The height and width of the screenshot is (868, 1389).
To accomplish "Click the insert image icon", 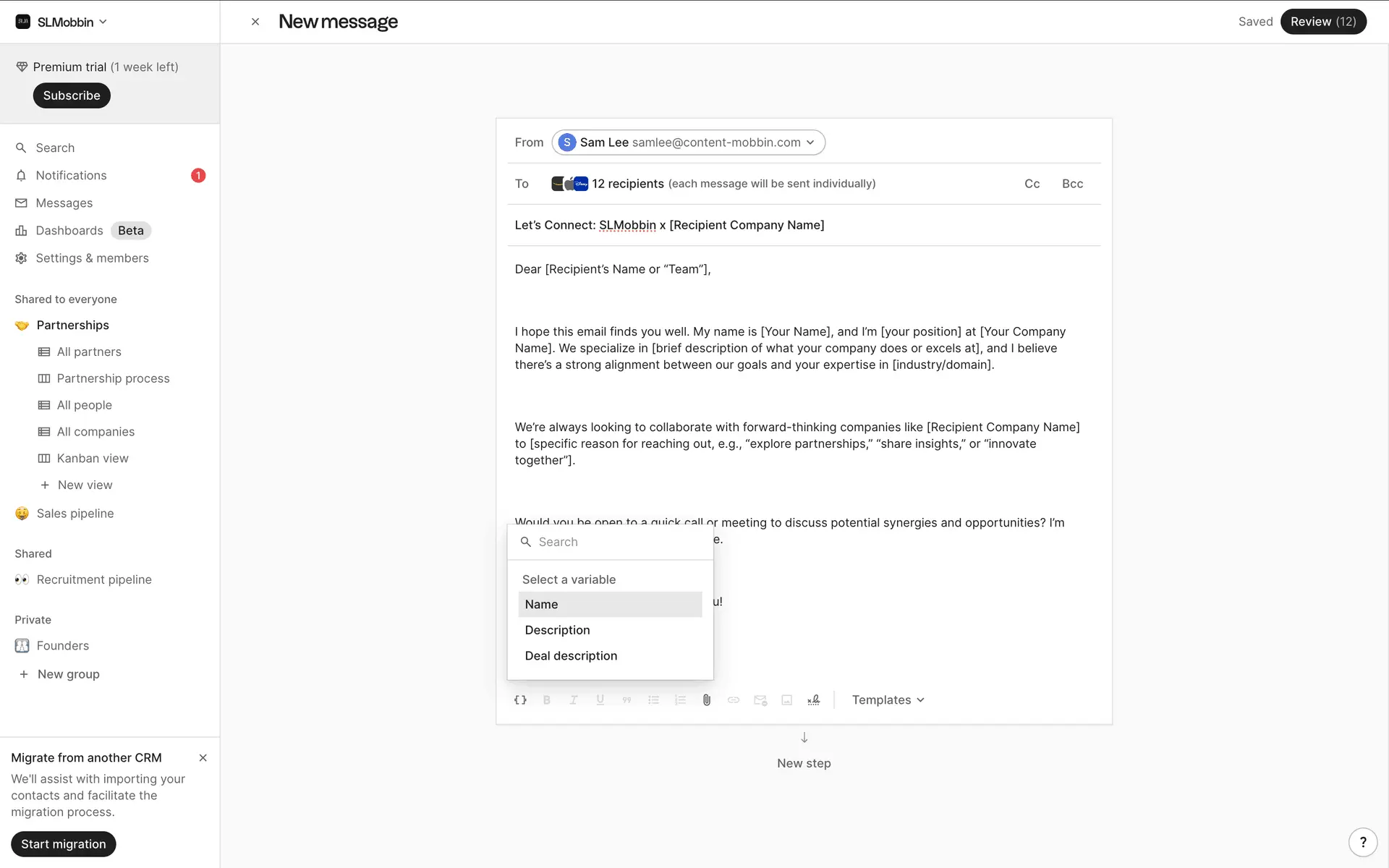I will [x=787, y=699].
